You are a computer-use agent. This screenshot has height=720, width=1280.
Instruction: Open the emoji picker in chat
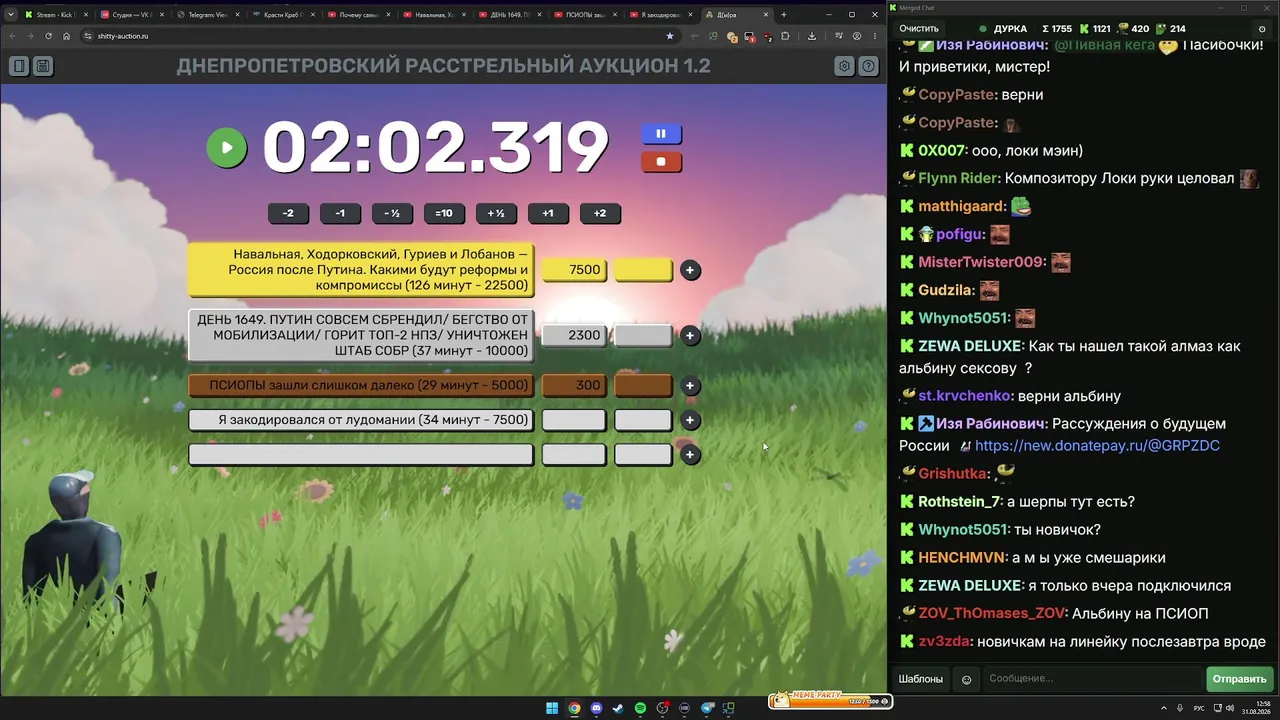click(966, 679)
